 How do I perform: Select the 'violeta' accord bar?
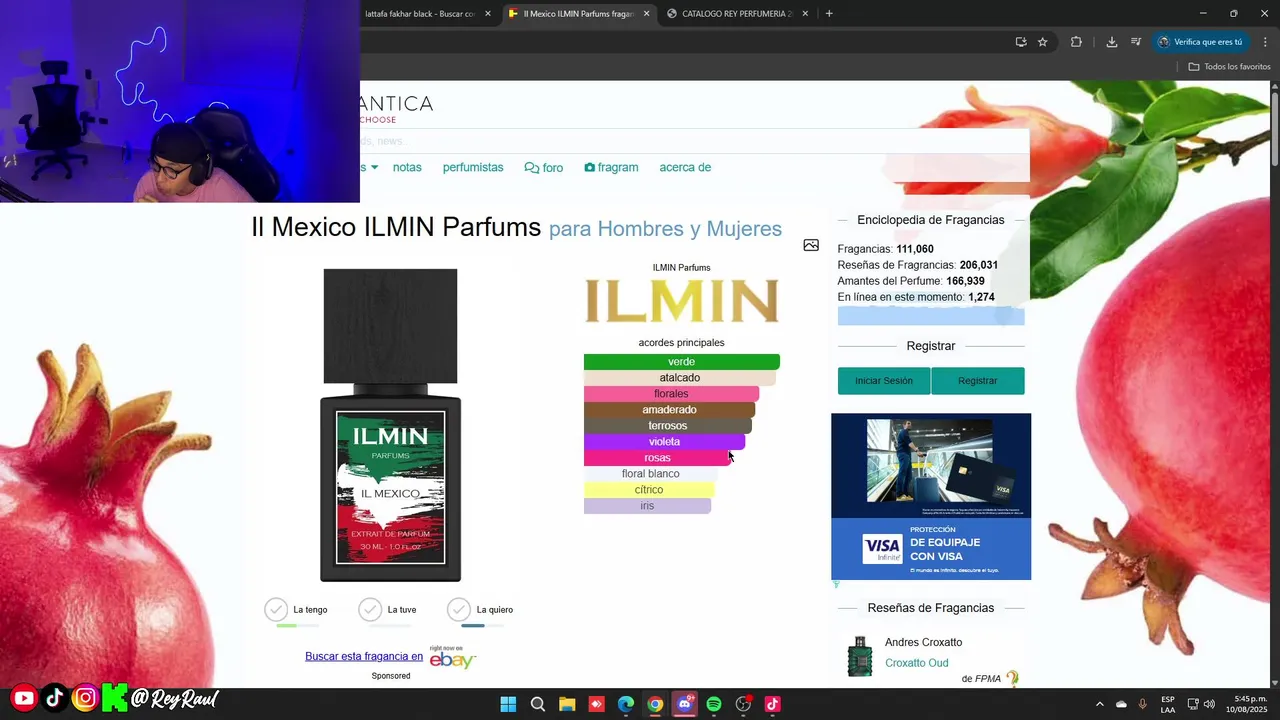664,442
